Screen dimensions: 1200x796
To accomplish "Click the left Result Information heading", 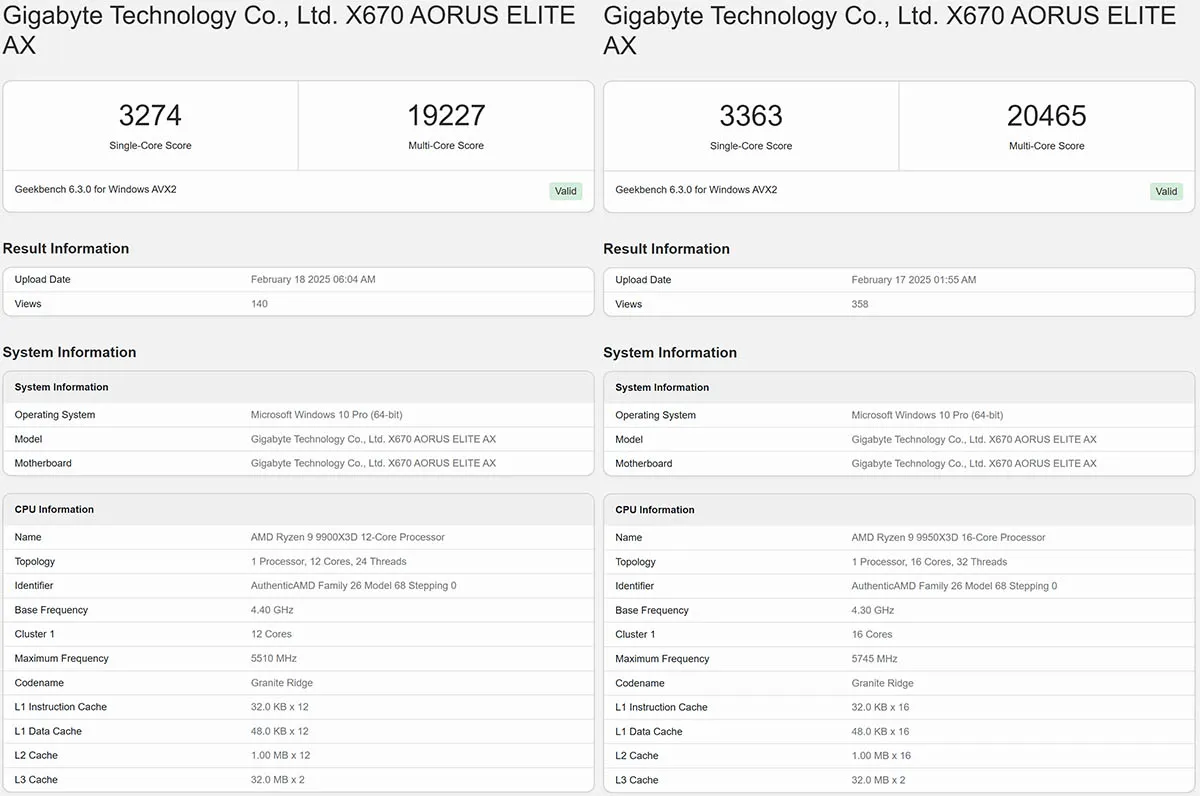I will click(x=66, y=248).
